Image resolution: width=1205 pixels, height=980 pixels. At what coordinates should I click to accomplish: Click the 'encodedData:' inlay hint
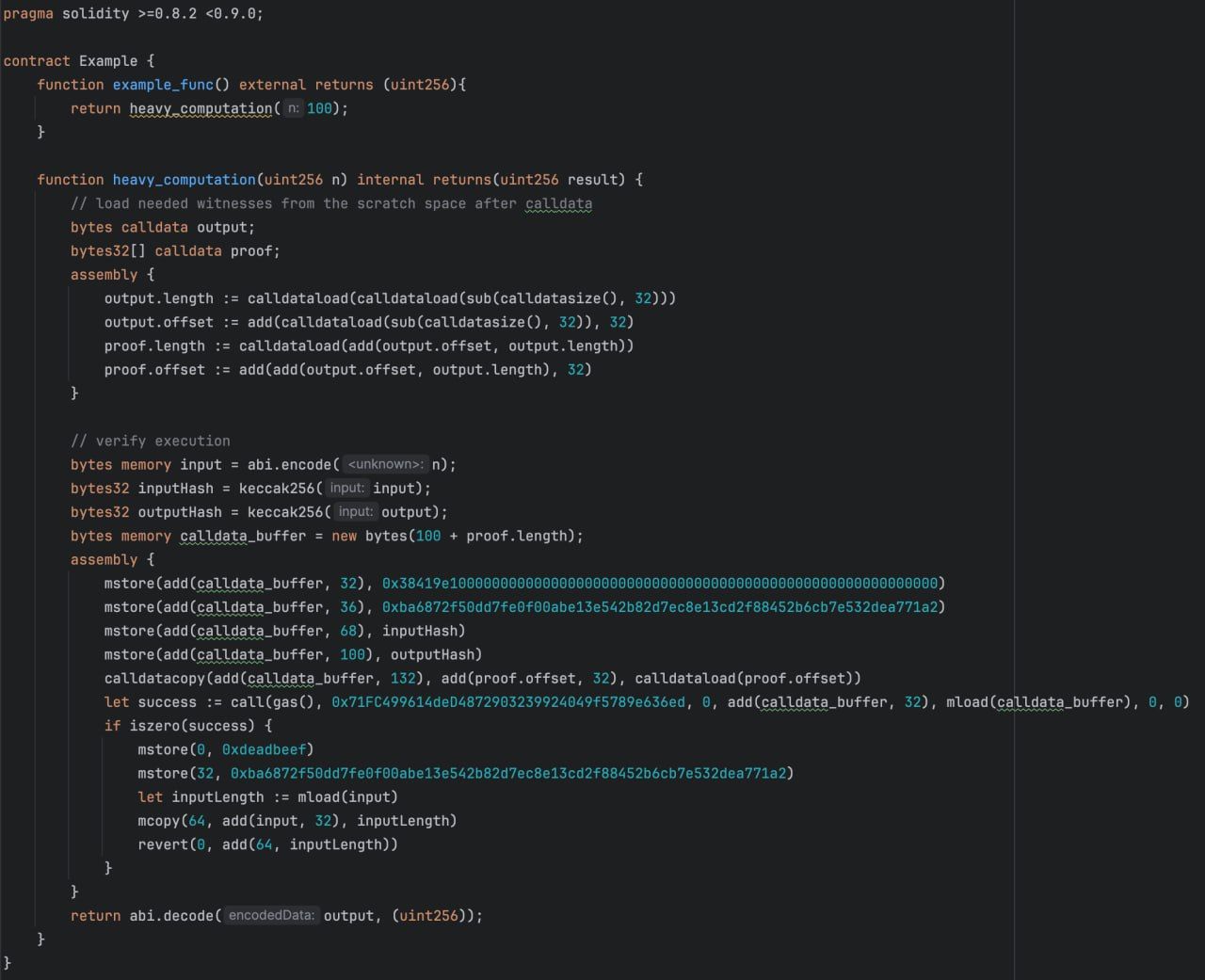271,915
